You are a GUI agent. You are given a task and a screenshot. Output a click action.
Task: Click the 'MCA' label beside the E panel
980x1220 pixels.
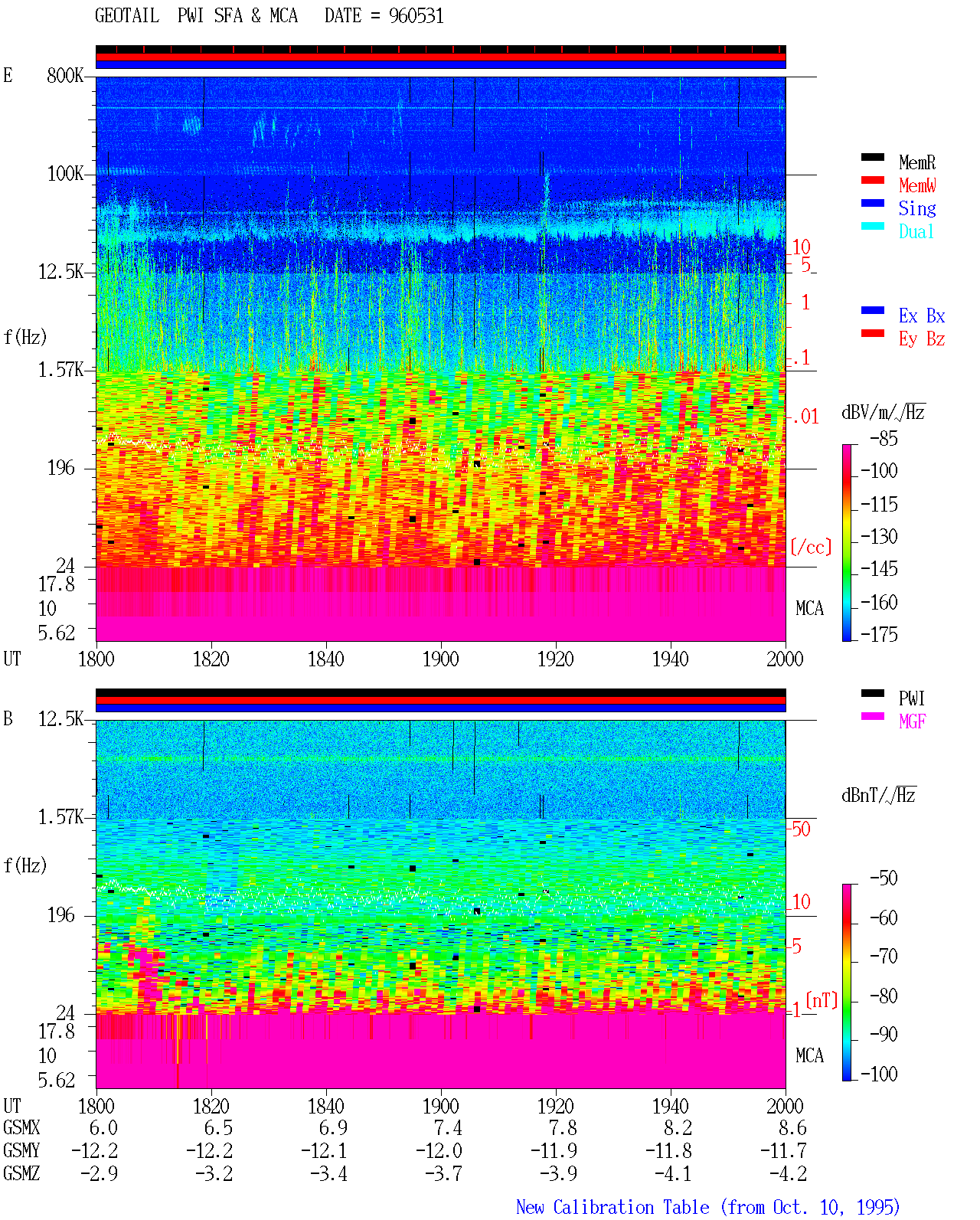click(810, 609)
